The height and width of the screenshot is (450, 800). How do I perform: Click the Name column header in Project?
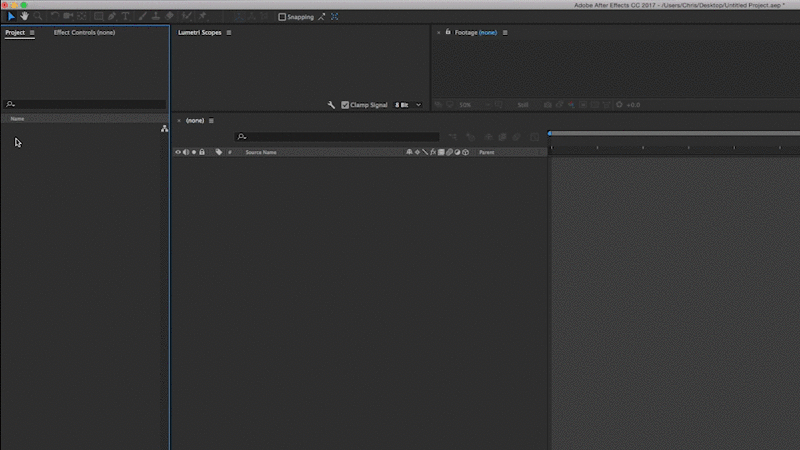[17, 119]
